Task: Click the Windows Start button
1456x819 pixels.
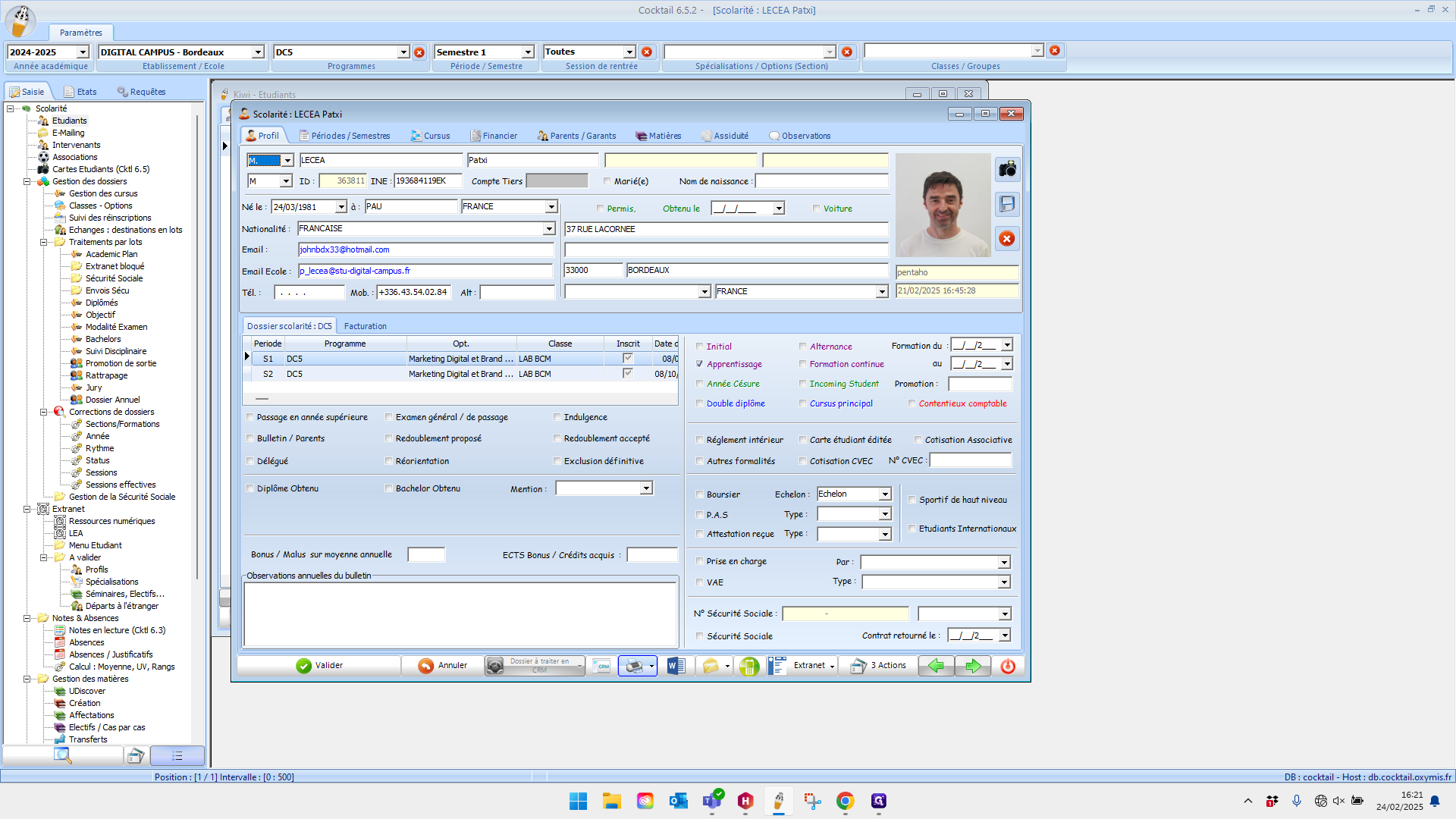Action: pos(578,801)
